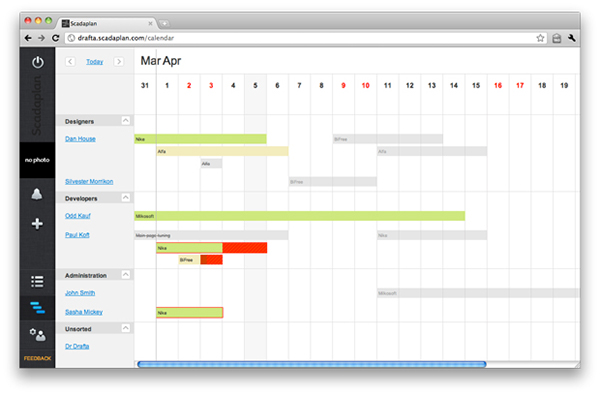600x395 pixels.
Task: Click the no photo avatar box
Action: 37,160
